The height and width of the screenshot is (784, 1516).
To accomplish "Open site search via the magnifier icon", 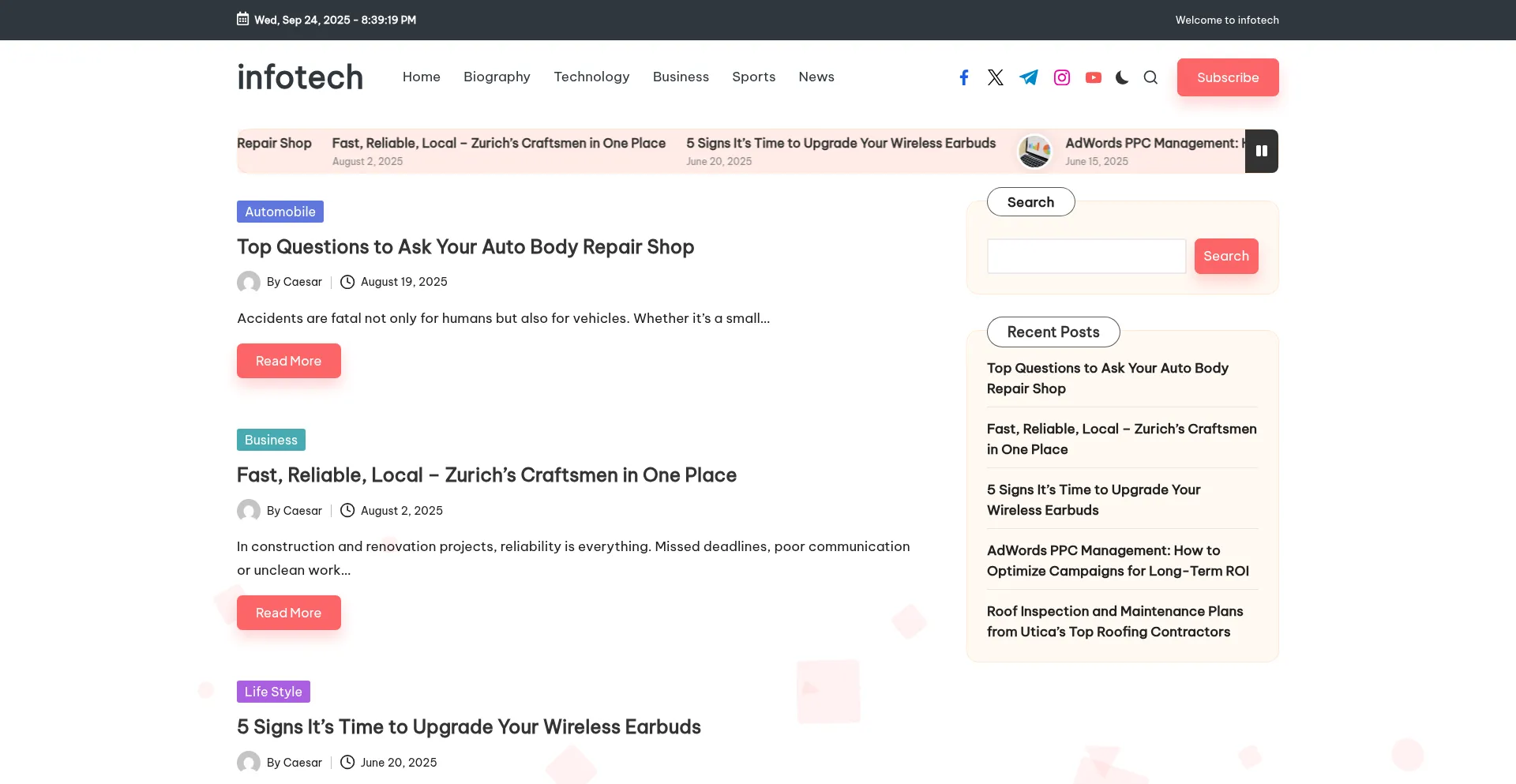I will [1150, 77].
